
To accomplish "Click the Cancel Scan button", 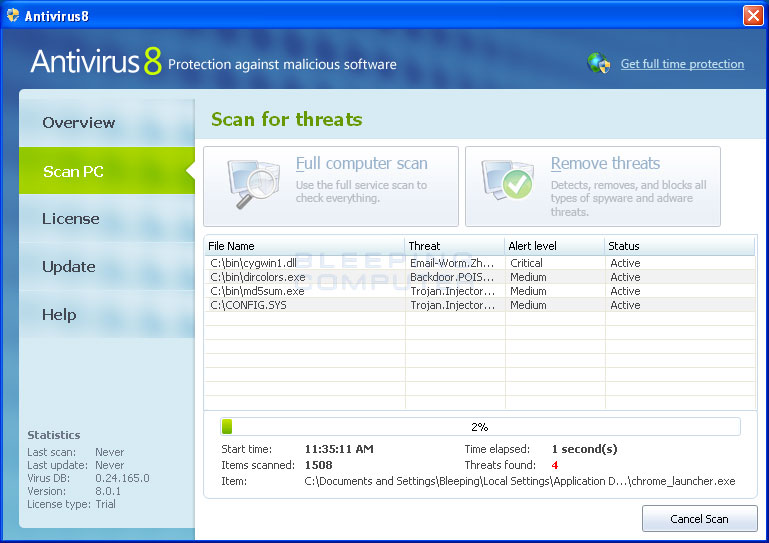I will (699, 518).
